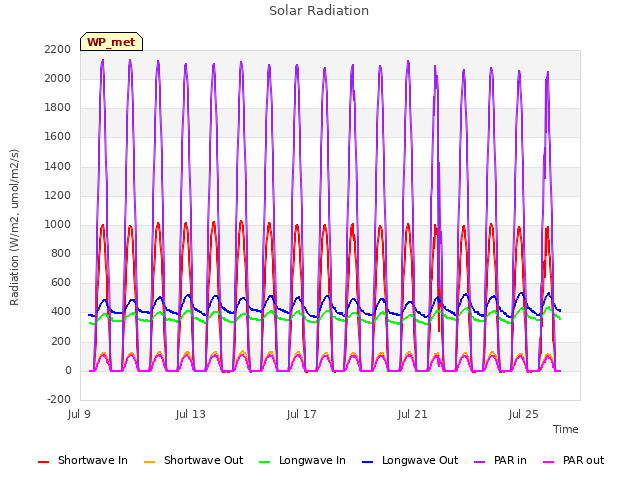Click the Jul 17 x-axis label
This screenshot has width=640, height=480.
[x=302, y=414]
